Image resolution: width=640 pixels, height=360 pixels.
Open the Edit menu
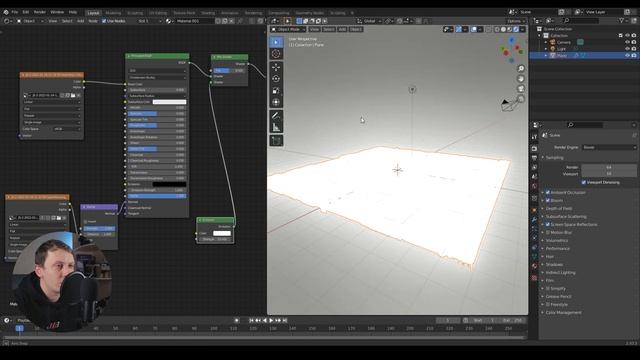click(26, 12)
